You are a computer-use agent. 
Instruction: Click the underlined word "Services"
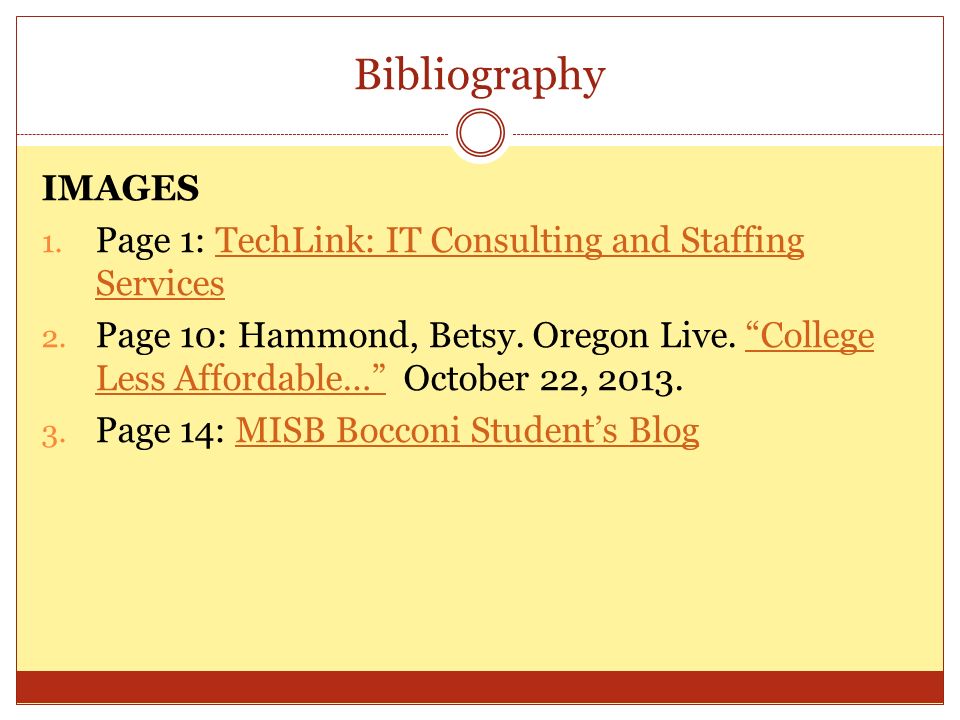[x=160, y=283]
